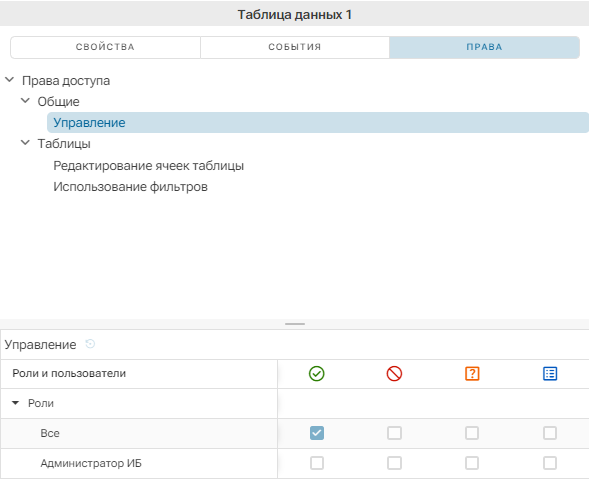Click the red prohibit deny icon

(394, 374)
